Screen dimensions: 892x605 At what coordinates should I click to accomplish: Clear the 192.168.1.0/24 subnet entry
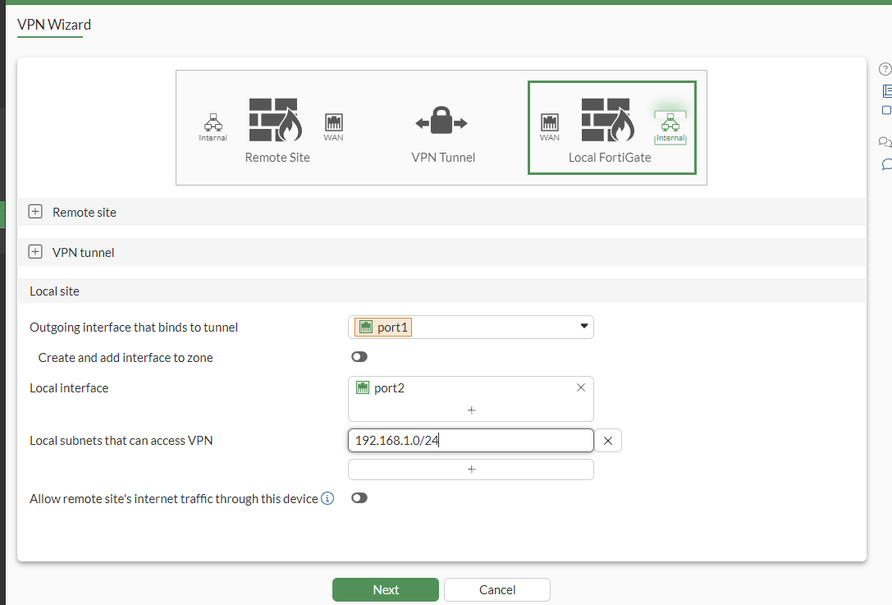coord(608,441)
